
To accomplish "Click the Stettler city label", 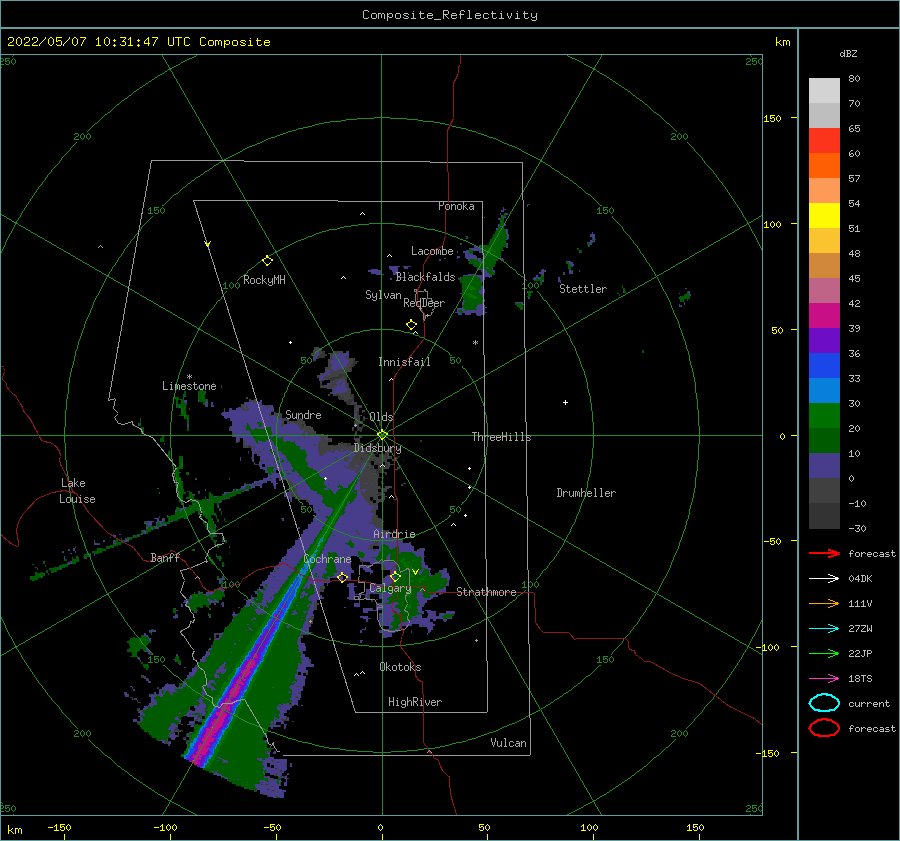I will click(583, 289).
